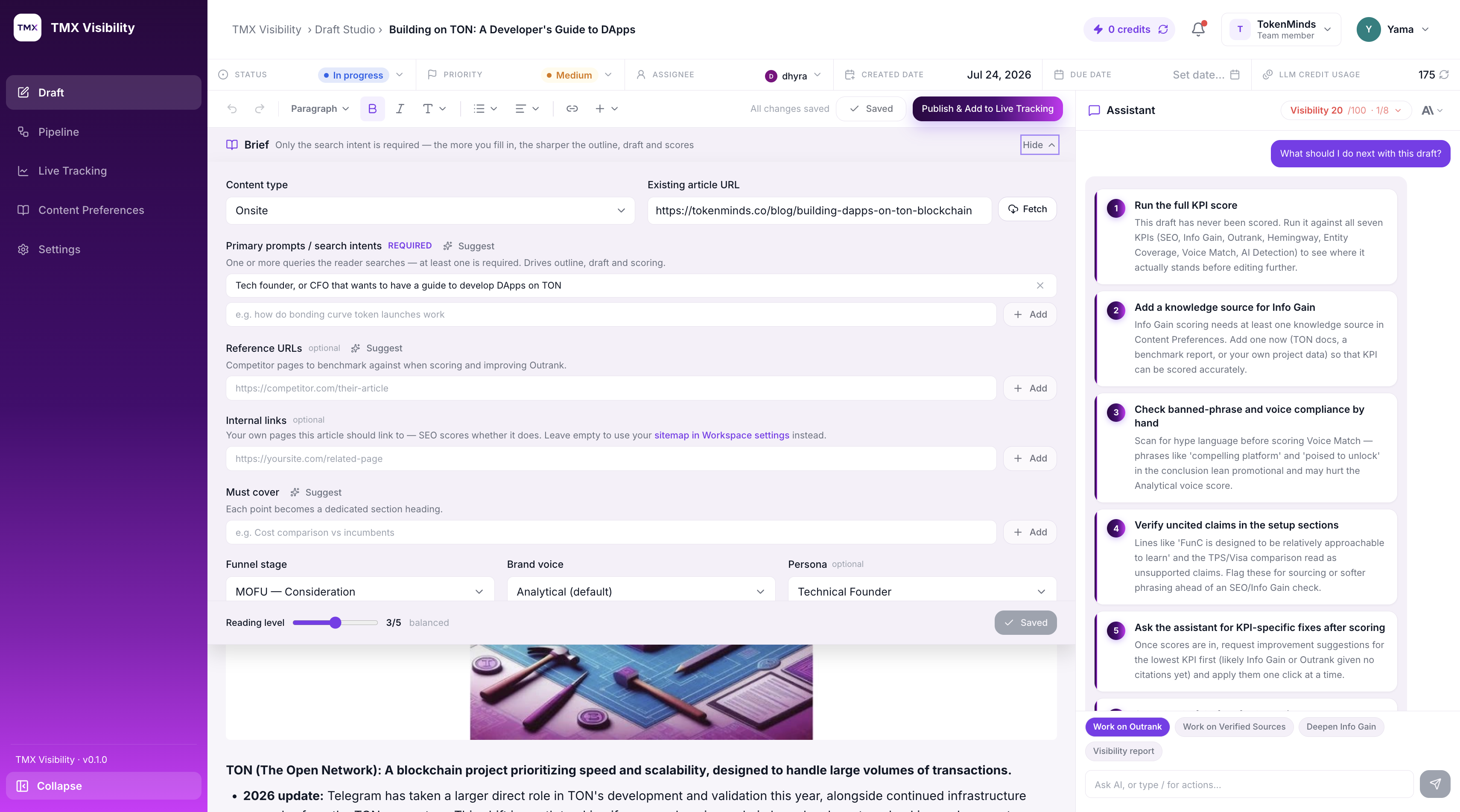
Task: Open Settings in sidebar
Action: coord(104,249)
